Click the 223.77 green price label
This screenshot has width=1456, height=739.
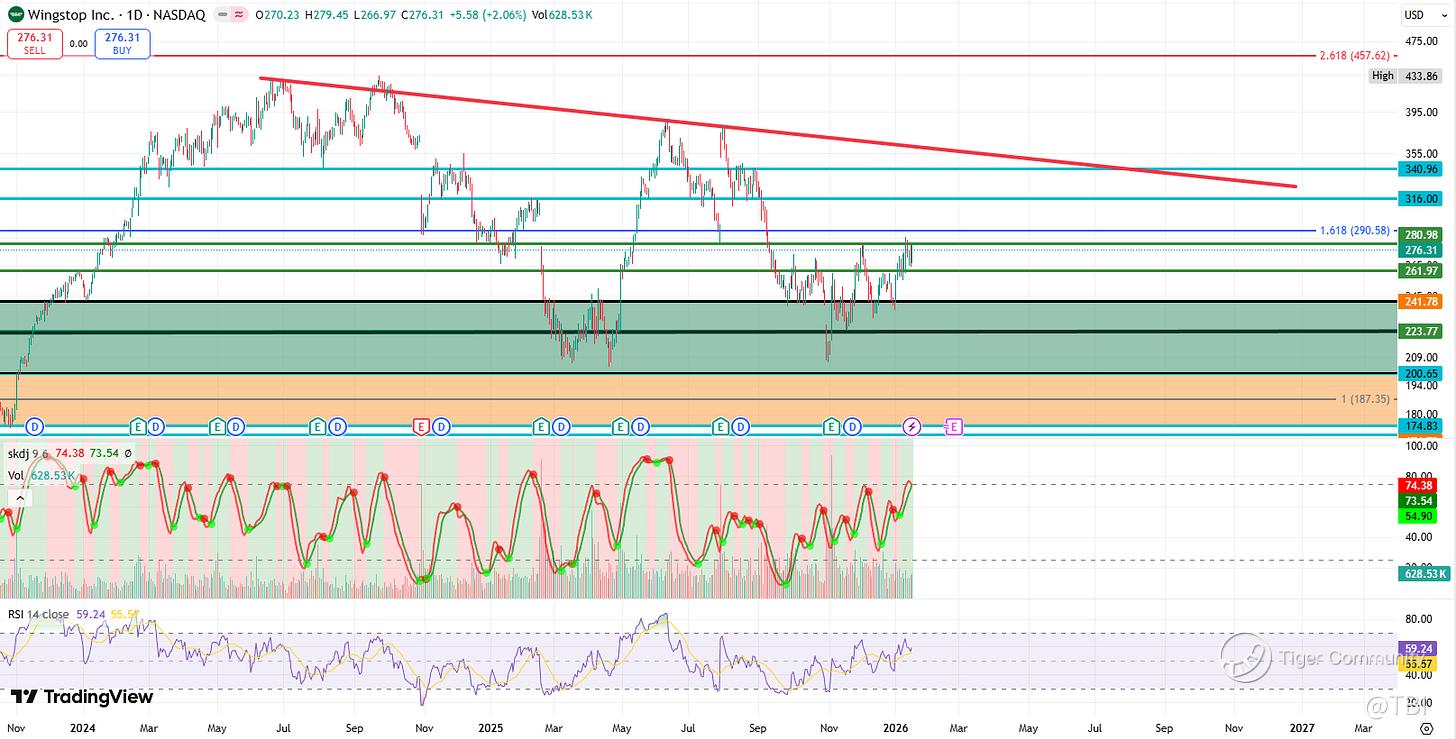1421,332
